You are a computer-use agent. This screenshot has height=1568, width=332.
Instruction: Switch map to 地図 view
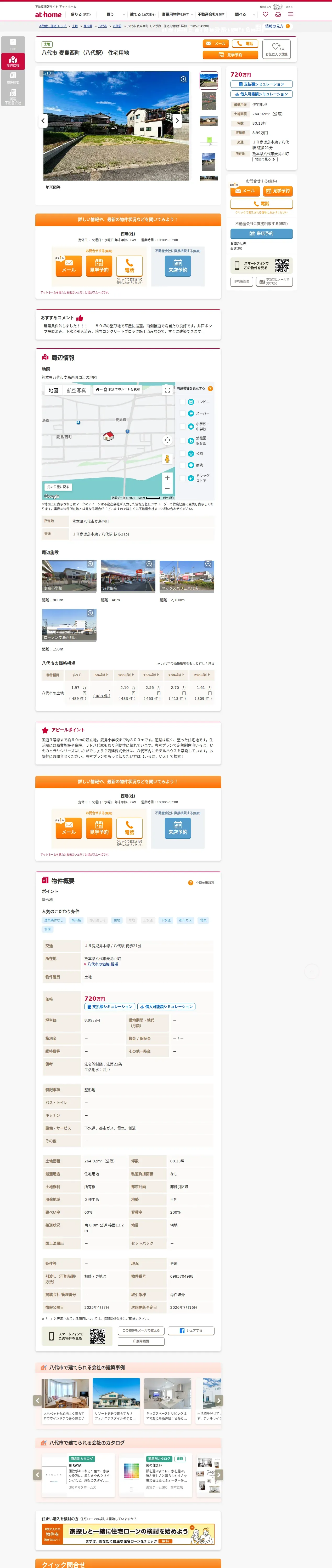click(x=54, y=390)
